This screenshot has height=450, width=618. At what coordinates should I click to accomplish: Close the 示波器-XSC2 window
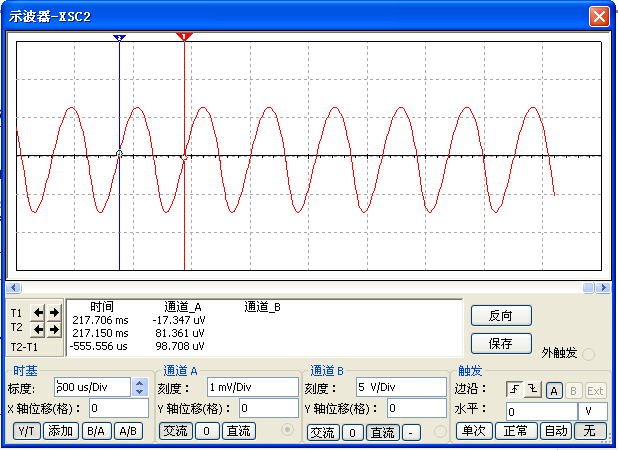(599, 17)
